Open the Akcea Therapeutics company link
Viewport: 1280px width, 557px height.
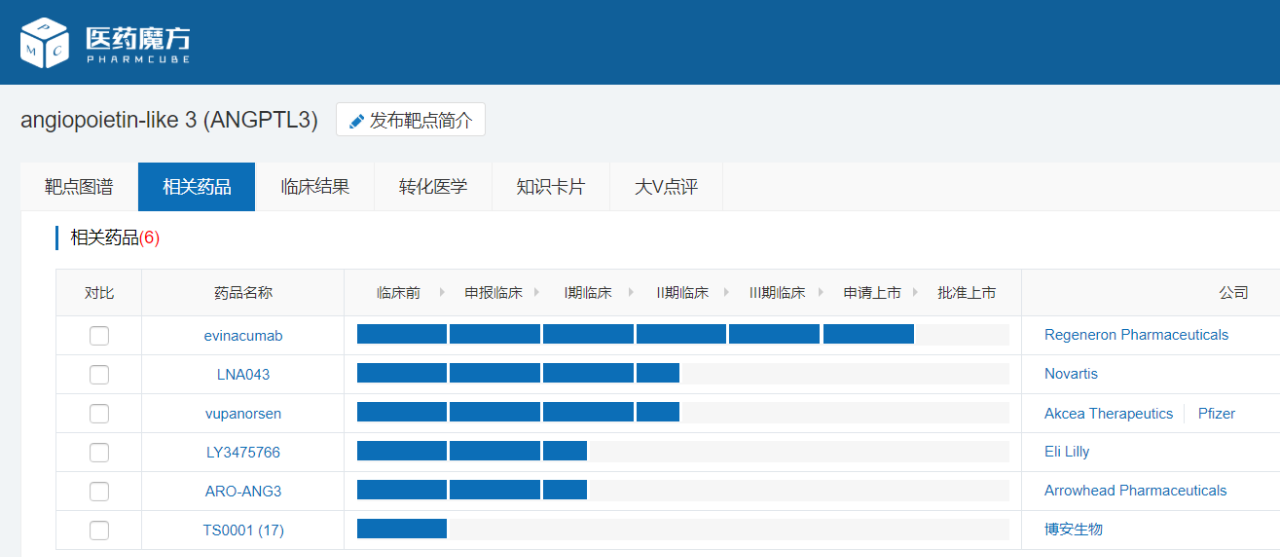click(x=1108, y=413)
